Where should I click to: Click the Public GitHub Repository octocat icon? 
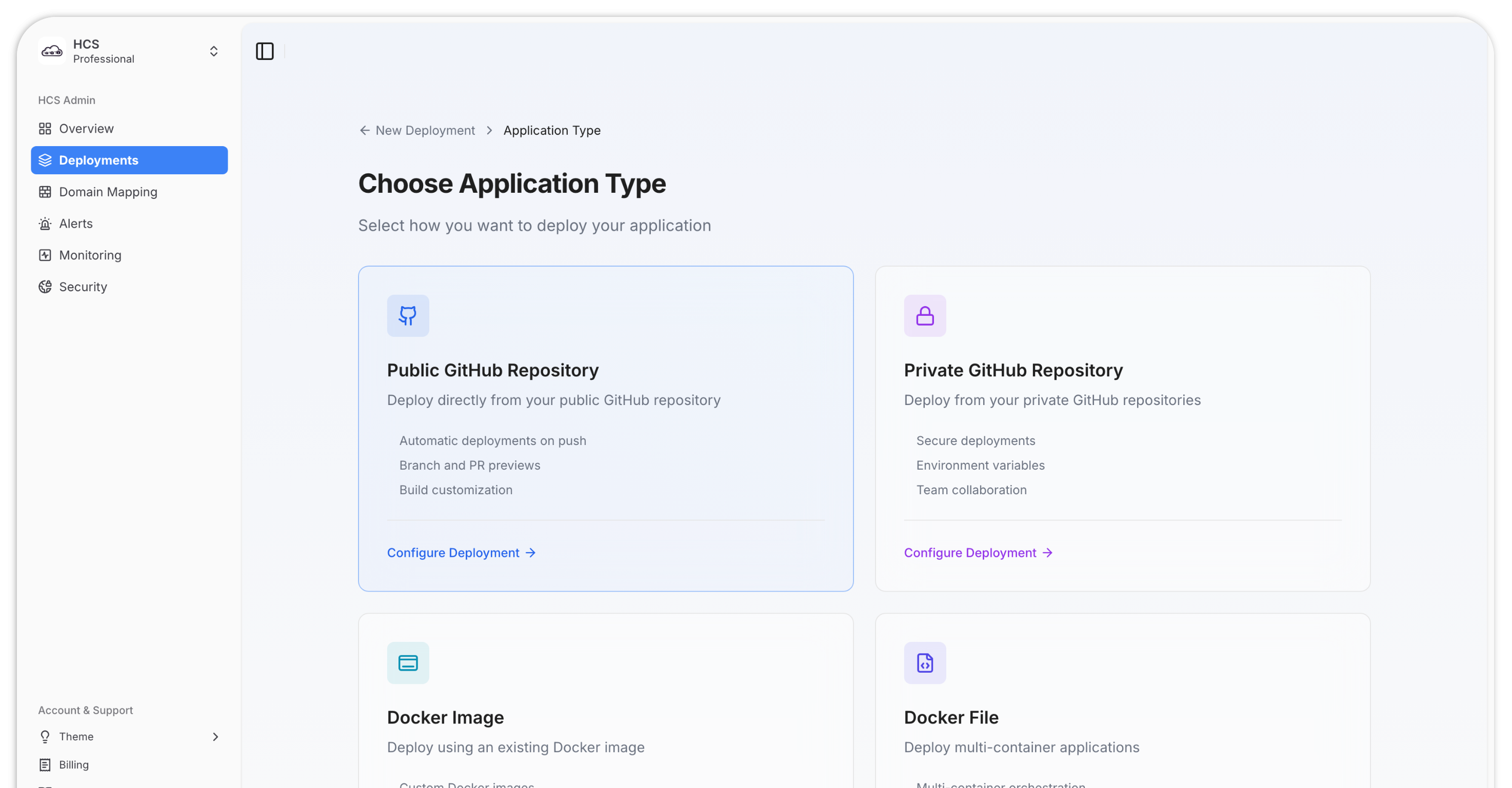[408, 316]
